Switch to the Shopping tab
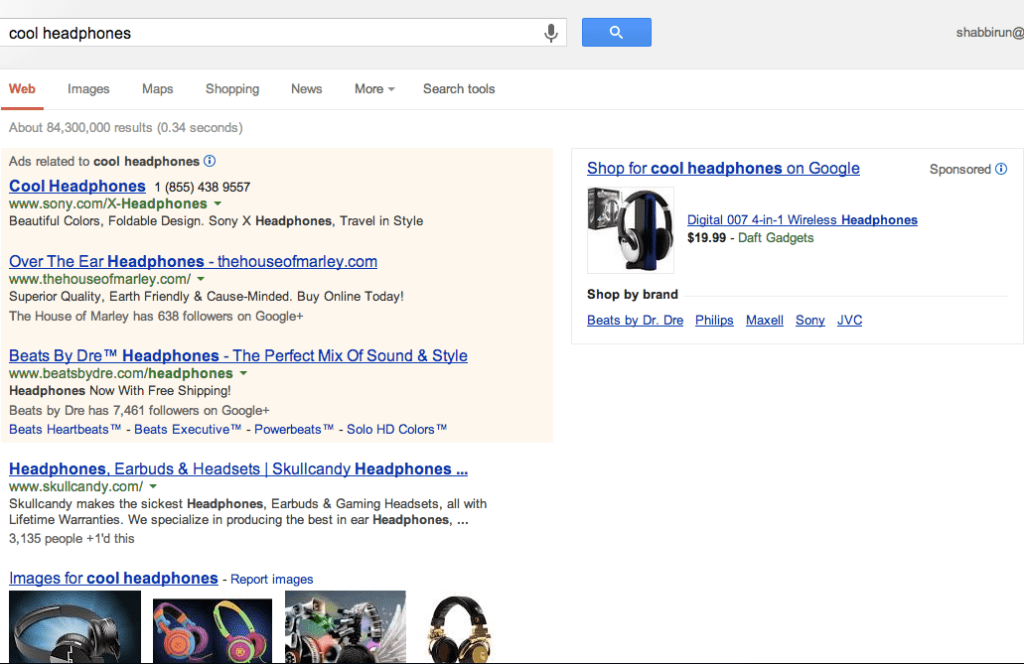Image resolution: width=1024 pixels, height=664 pixels. click(x=232, y=89)
